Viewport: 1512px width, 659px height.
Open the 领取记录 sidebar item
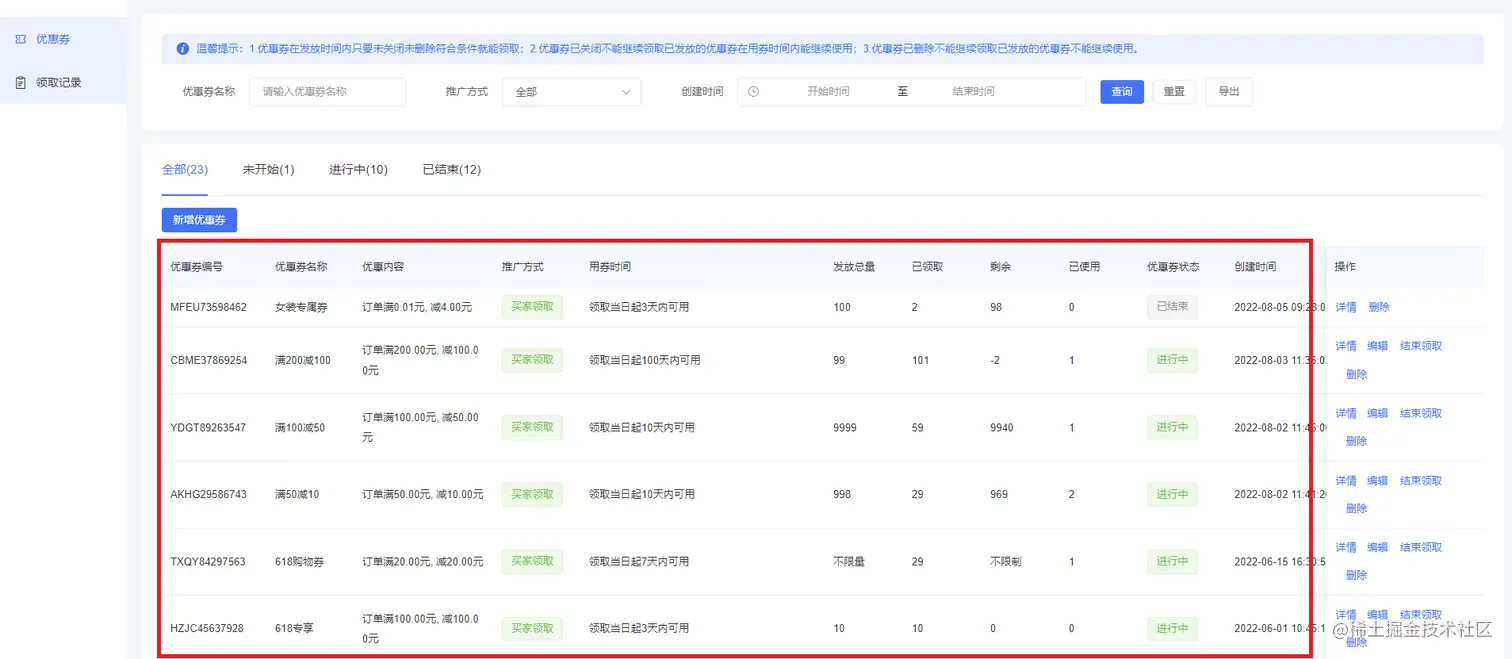coord(63,83)
